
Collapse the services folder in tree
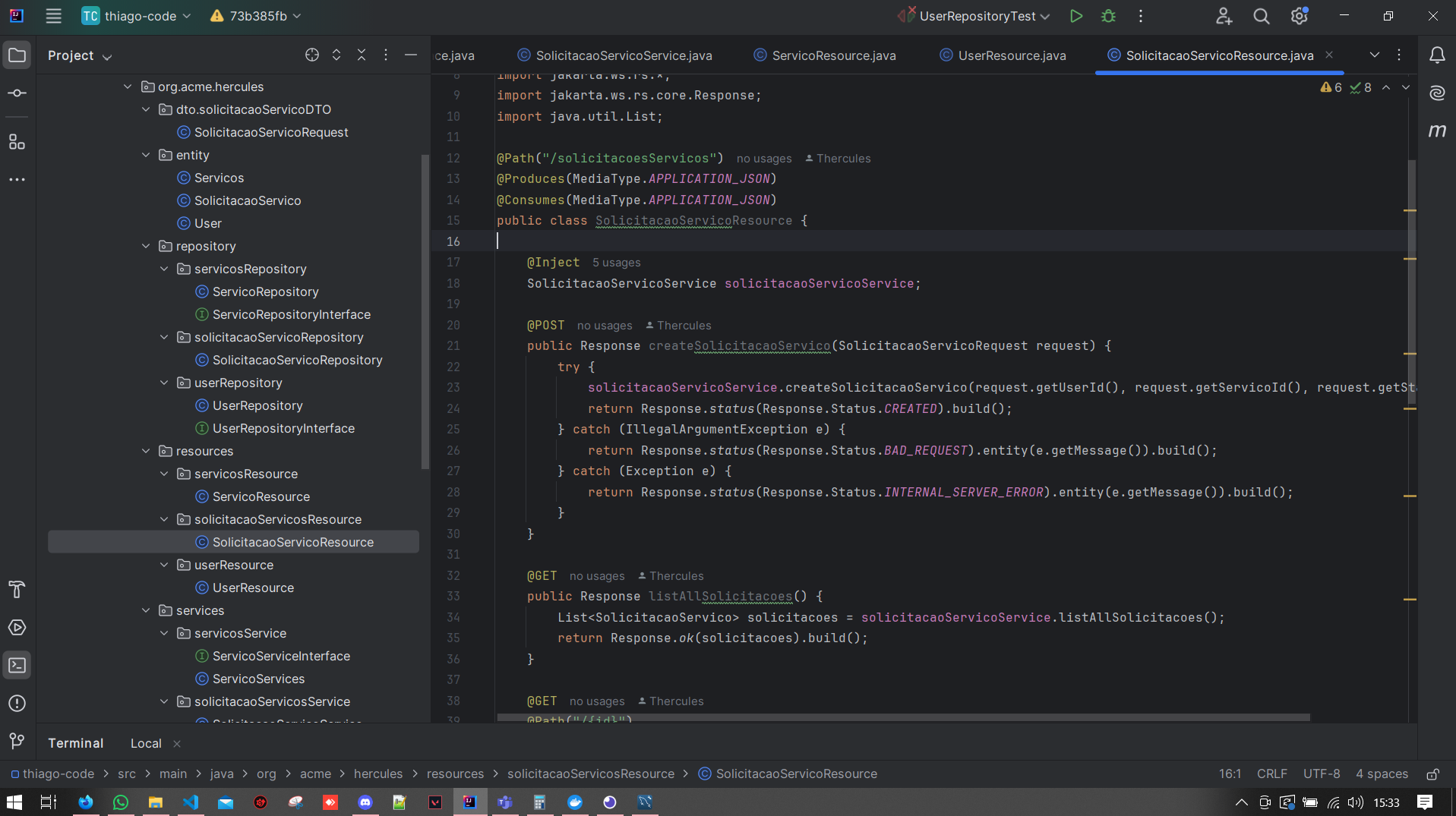(x=146, y=610)
